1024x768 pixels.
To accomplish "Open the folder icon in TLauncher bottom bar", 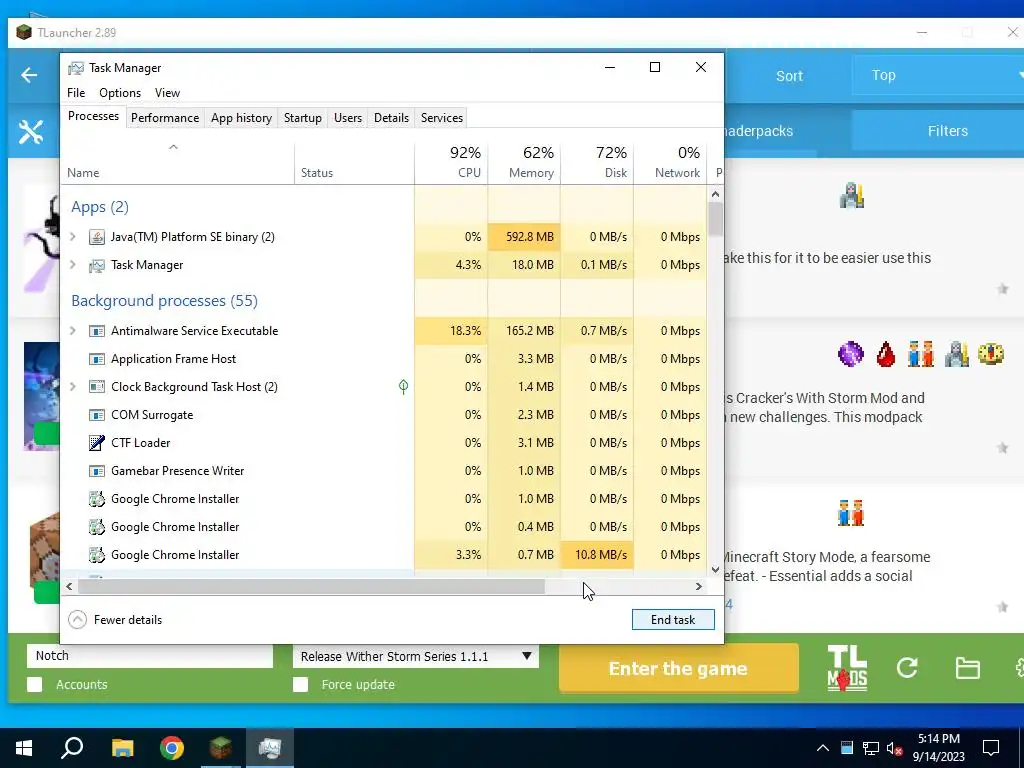I will click(x=967, y=668).
